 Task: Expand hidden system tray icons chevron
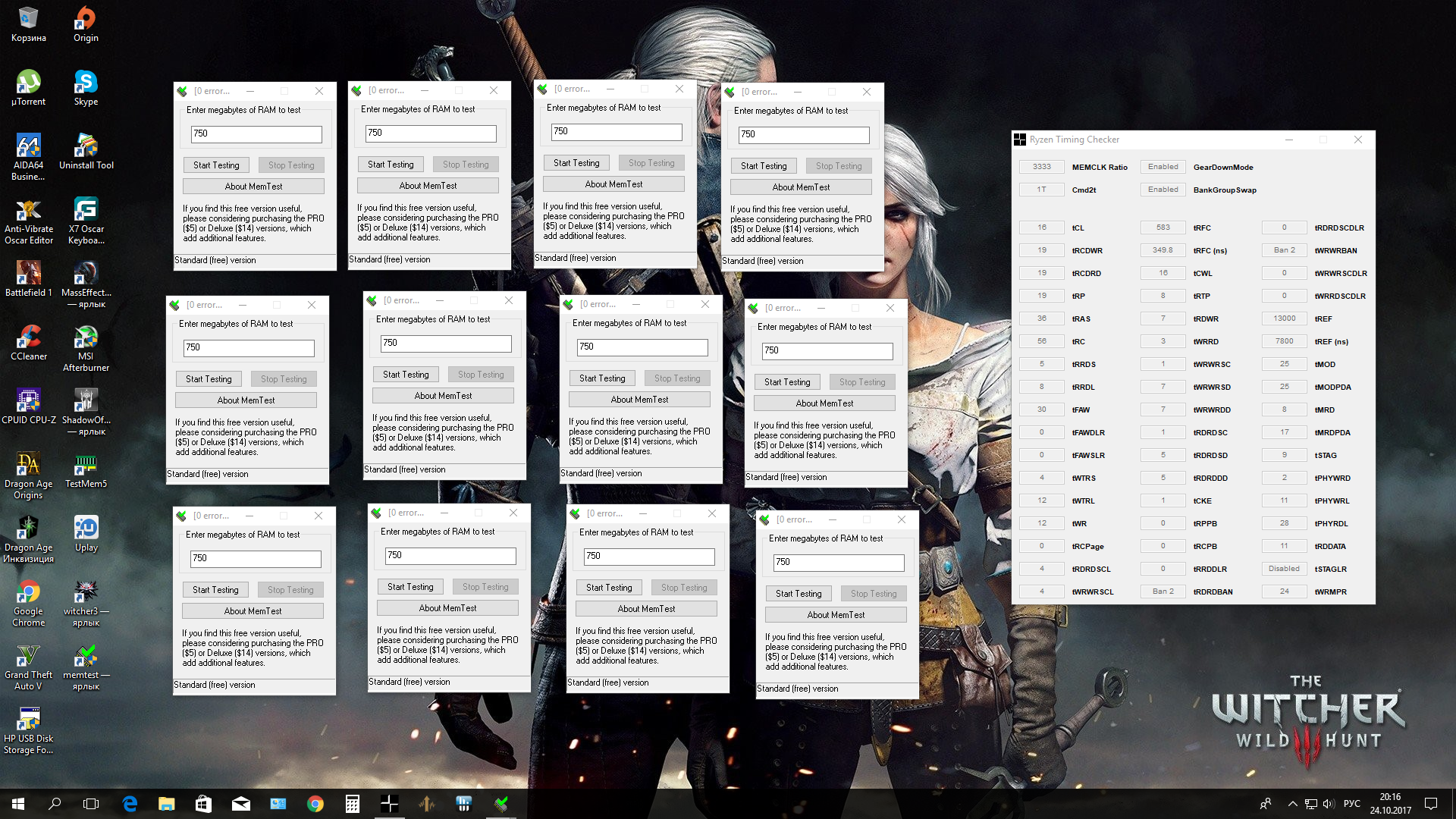[x=1292, y=804]
